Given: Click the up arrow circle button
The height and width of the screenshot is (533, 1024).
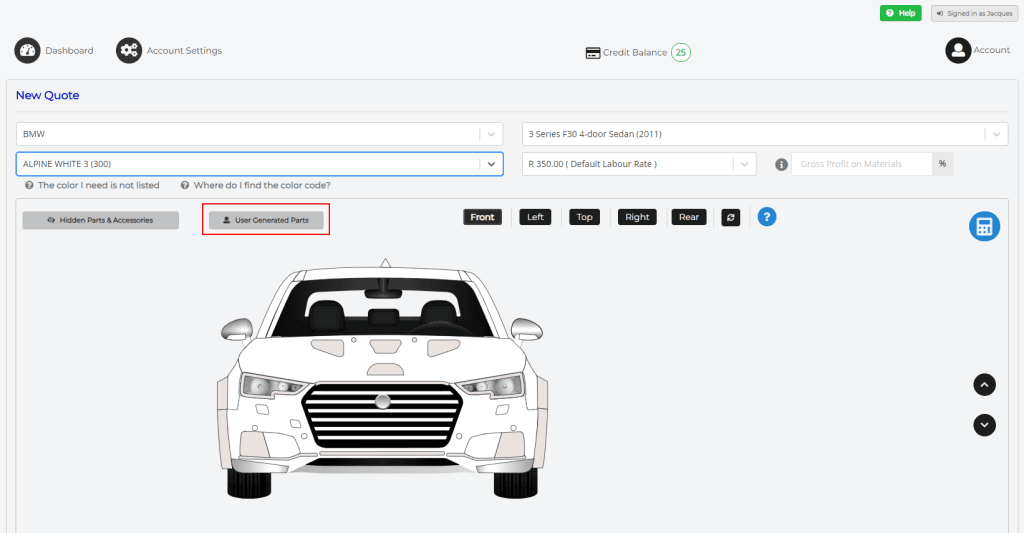Looking at the screenshot, I should pyautogui.click(x=984, y=384).
